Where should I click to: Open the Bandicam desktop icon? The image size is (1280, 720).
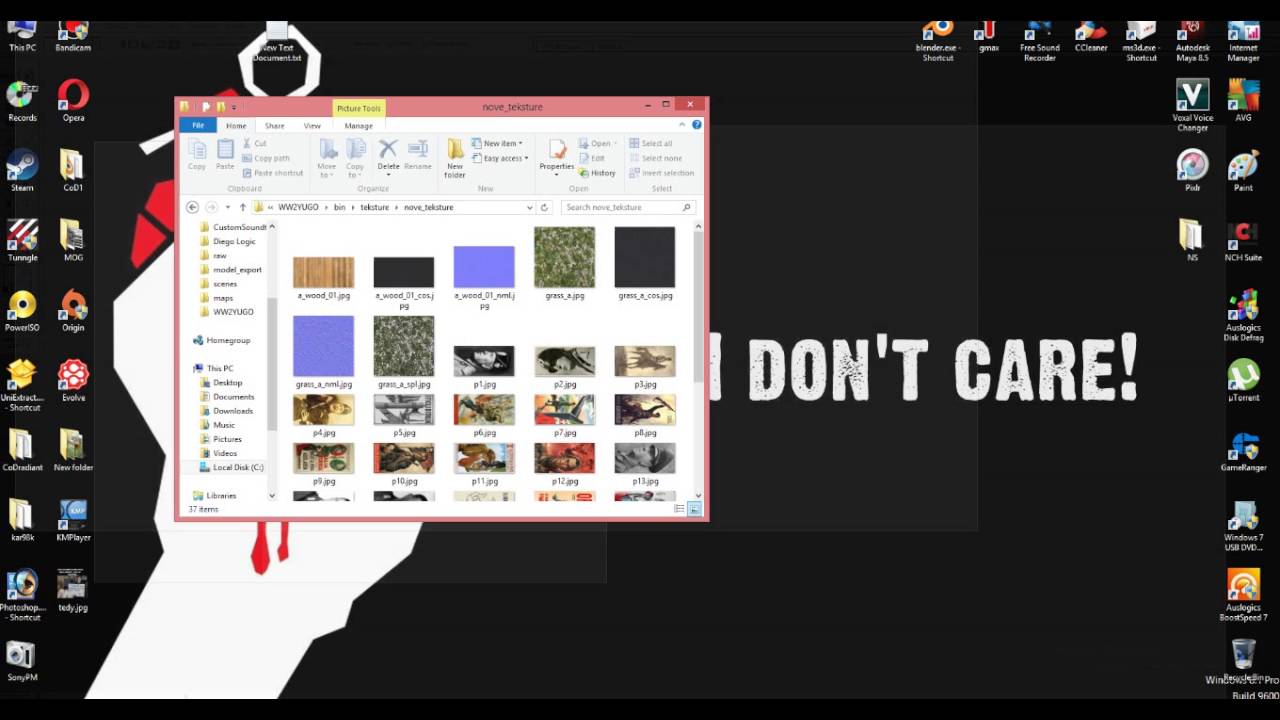(73, 35)
